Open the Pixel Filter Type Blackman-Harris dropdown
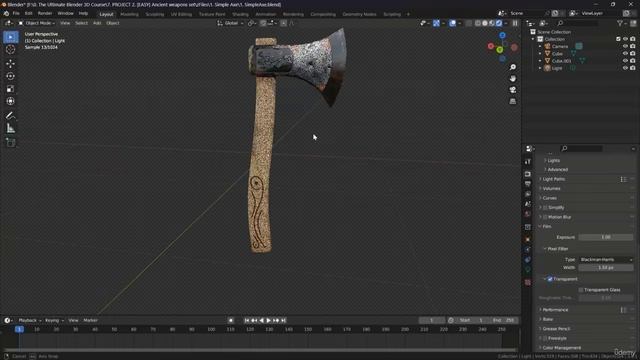Viewport: 640px width, 360px height. point(606,260)
